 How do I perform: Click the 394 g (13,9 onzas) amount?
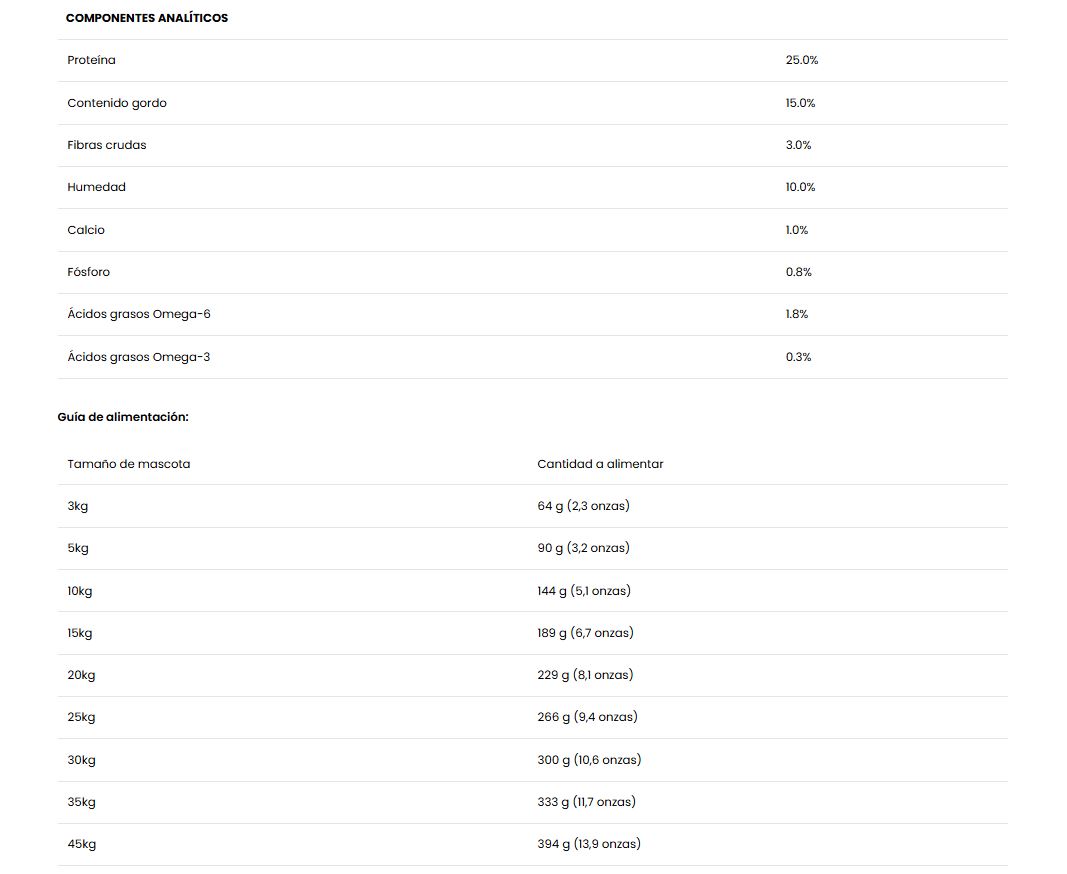point(589,844)
